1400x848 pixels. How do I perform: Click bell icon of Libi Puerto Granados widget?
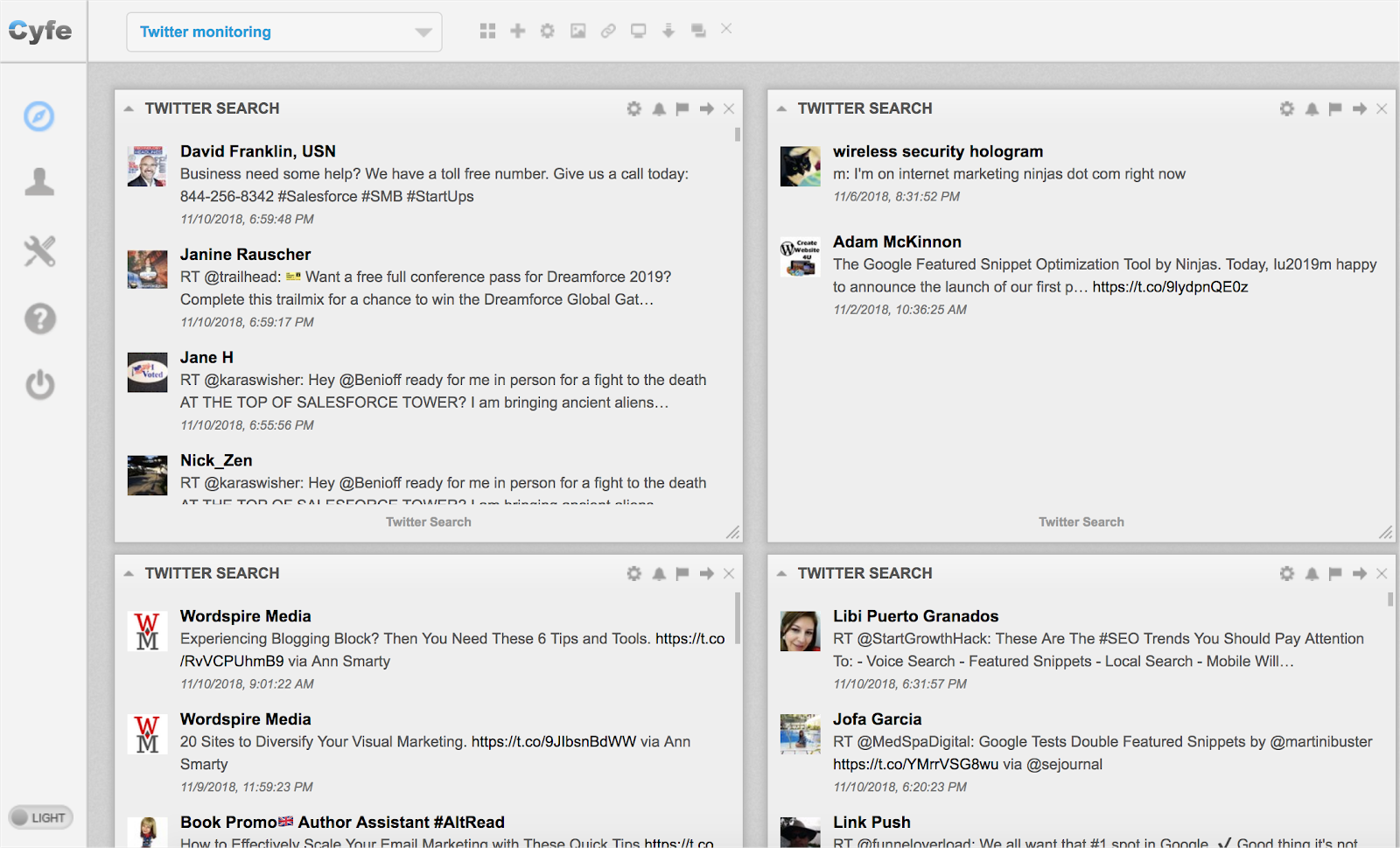tap(1312, 573)
